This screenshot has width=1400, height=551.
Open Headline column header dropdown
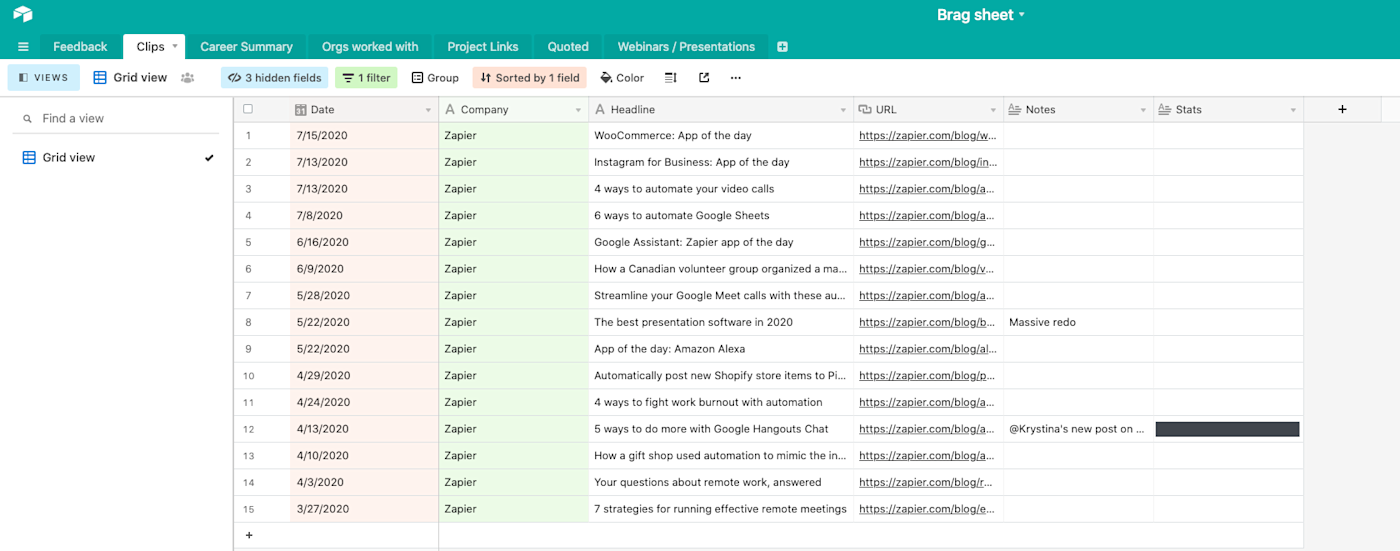click(x=843, y=110)
